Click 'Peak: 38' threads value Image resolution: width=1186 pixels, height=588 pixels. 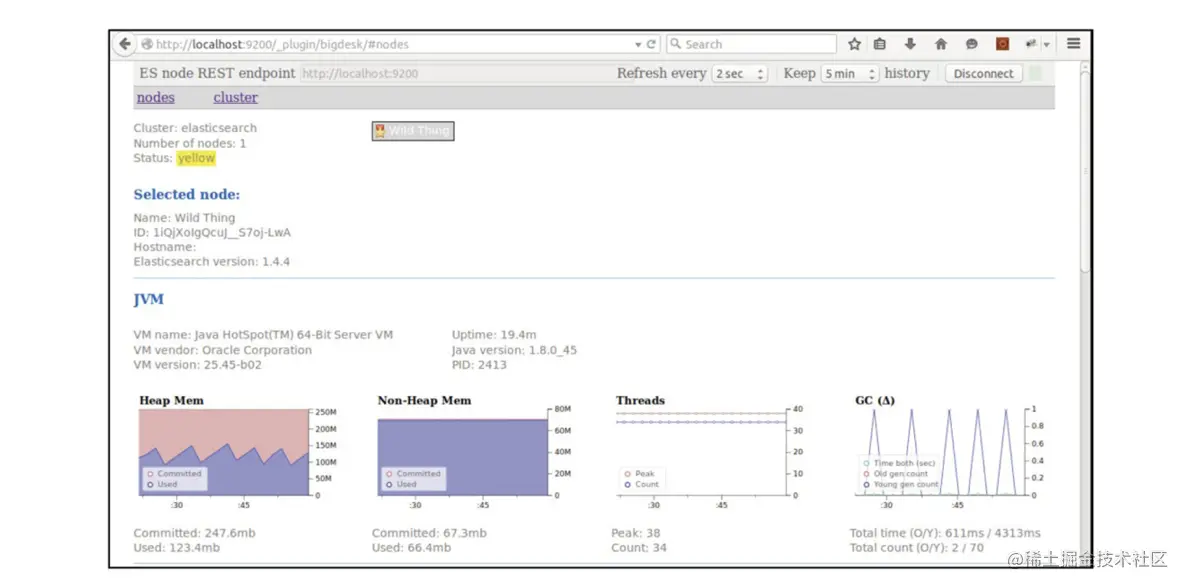pos(637,534)
